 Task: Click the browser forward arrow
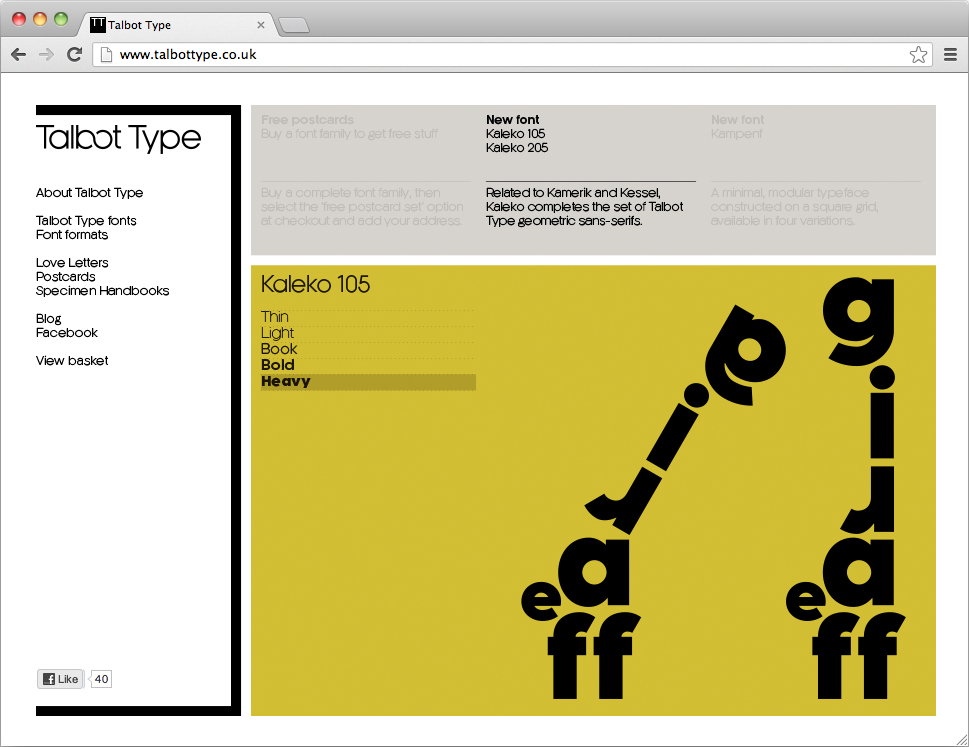(x=46, y=54)
